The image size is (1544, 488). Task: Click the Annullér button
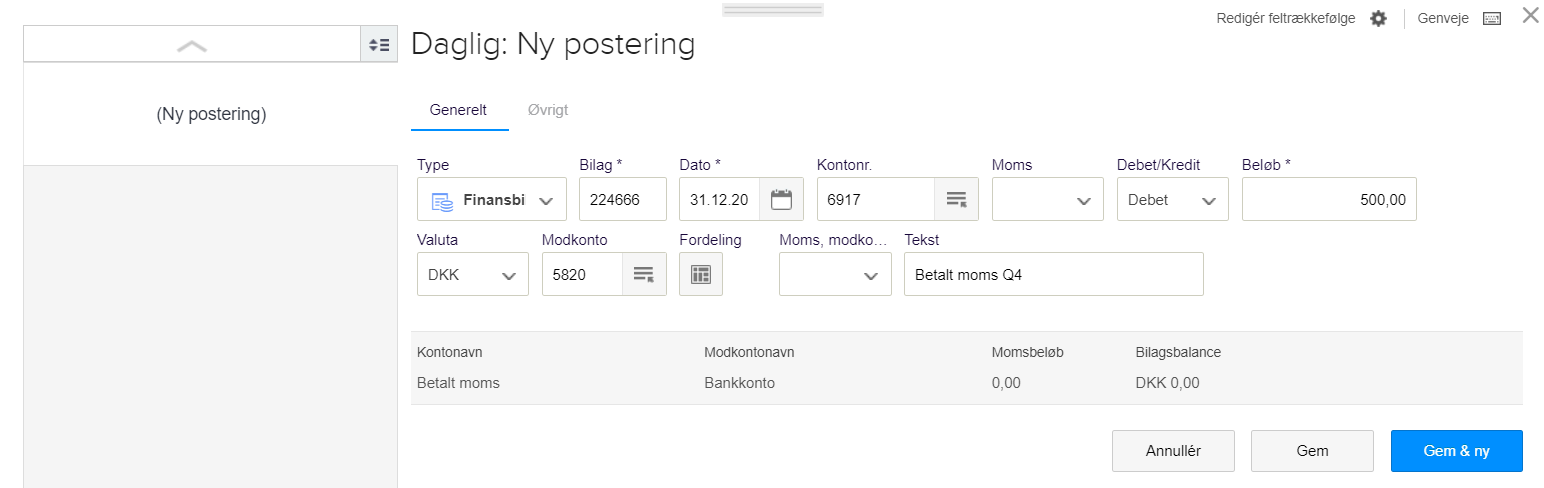click(x=1173, y=451)
